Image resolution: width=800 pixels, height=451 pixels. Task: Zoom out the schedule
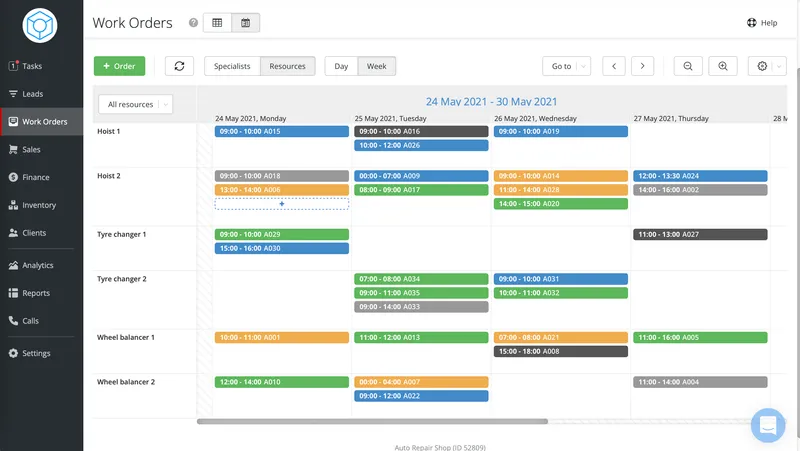pos(688,66)
